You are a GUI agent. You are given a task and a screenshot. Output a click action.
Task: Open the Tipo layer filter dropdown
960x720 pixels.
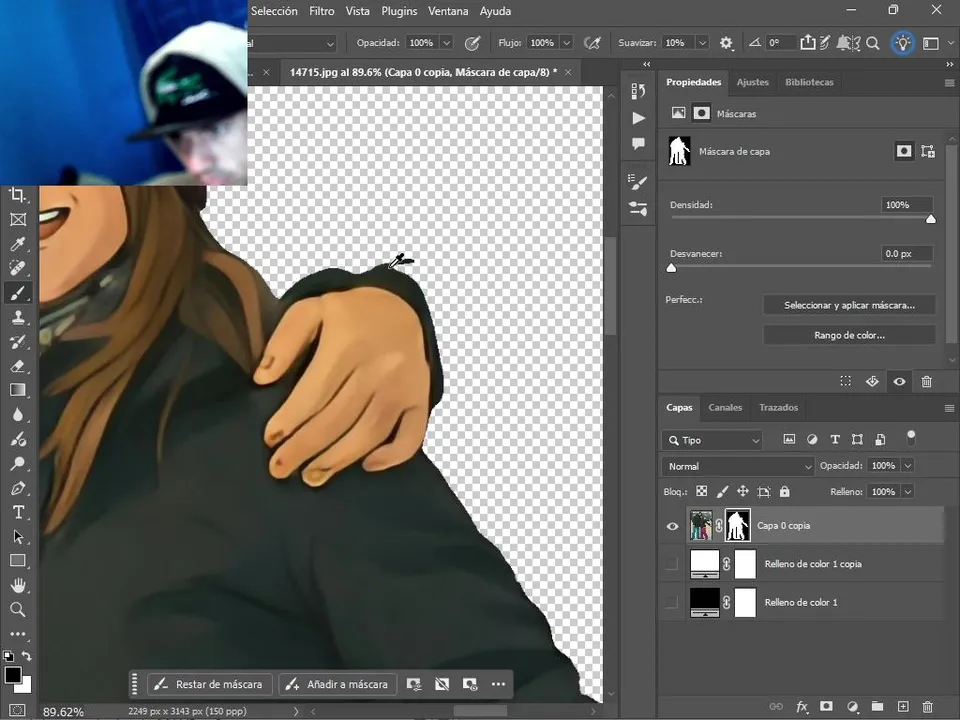click(712, 440)
